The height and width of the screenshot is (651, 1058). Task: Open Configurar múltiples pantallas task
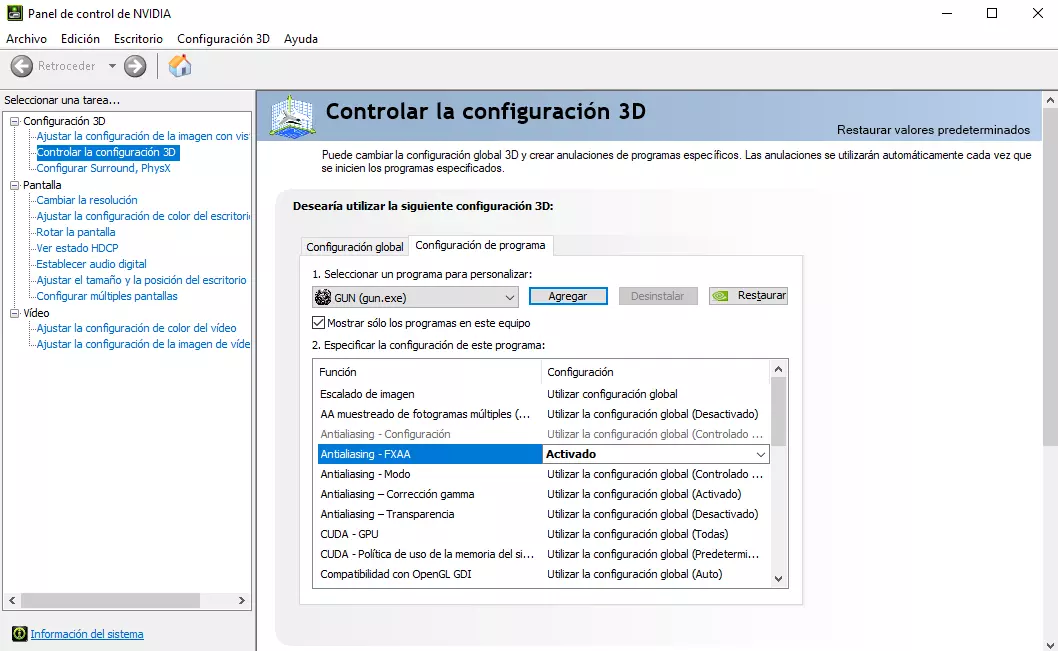(x=107, y=296)
